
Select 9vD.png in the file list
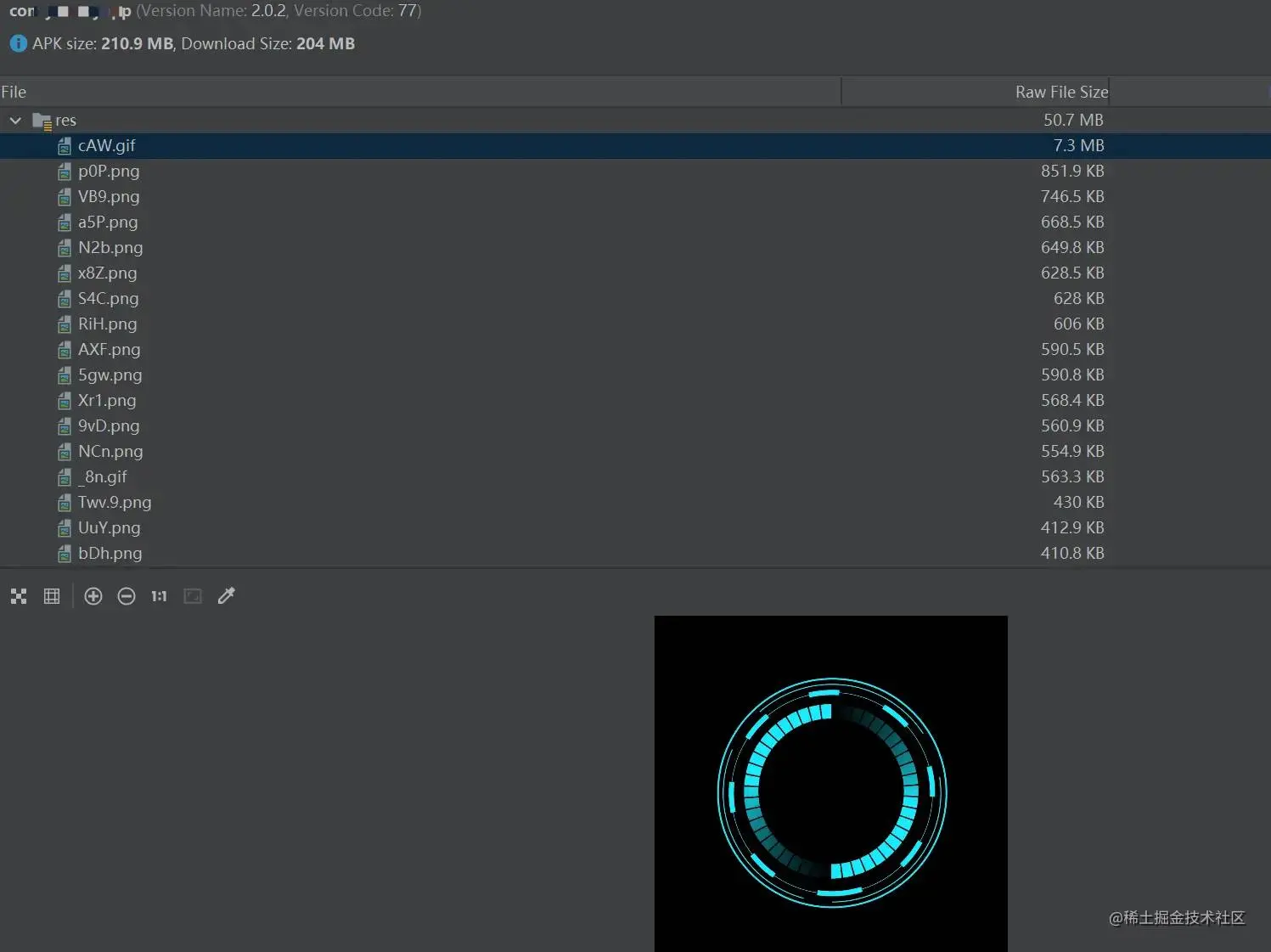click(109, 425)
